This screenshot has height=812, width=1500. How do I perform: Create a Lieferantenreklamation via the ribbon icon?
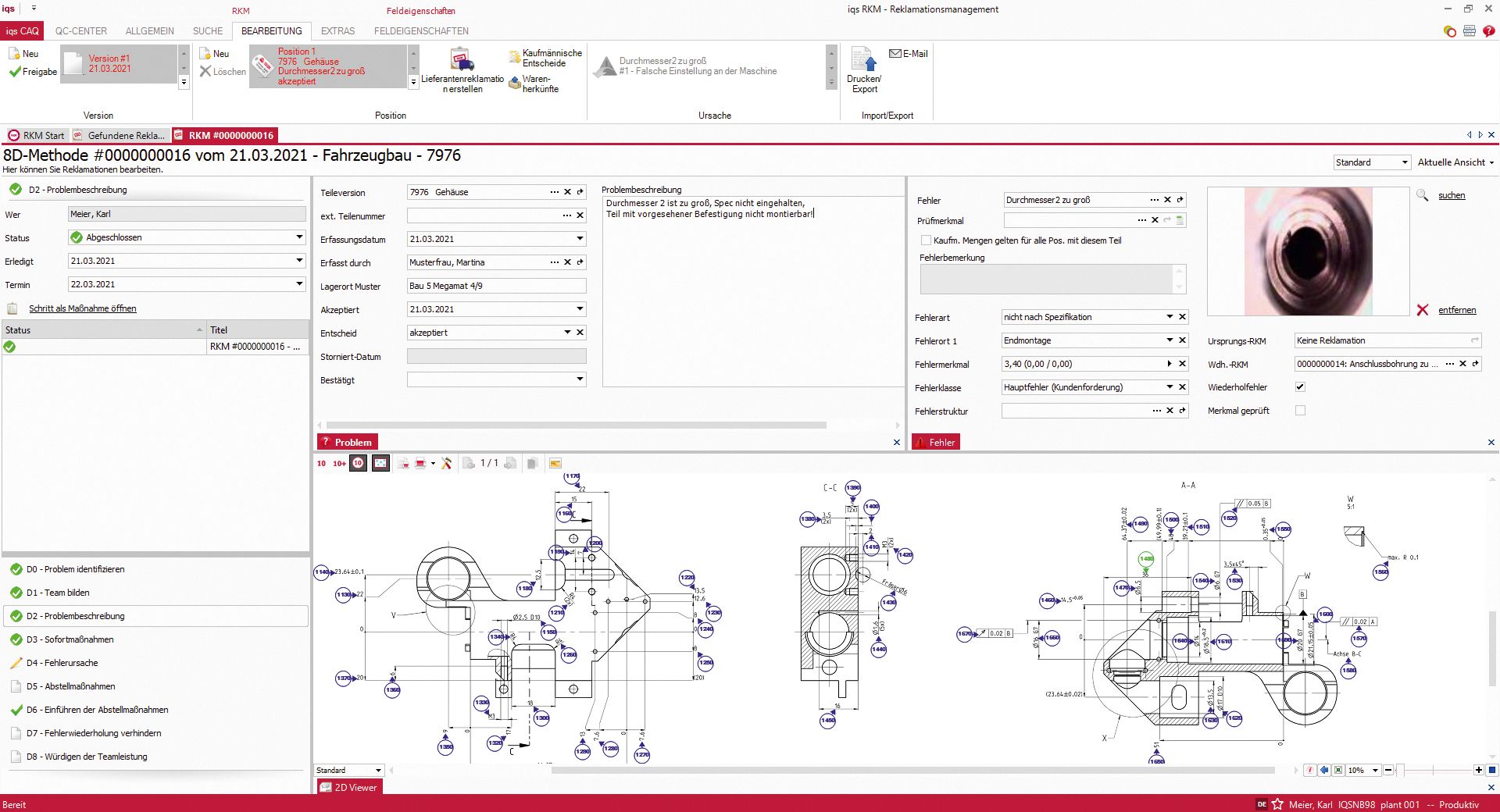point(462,61)
